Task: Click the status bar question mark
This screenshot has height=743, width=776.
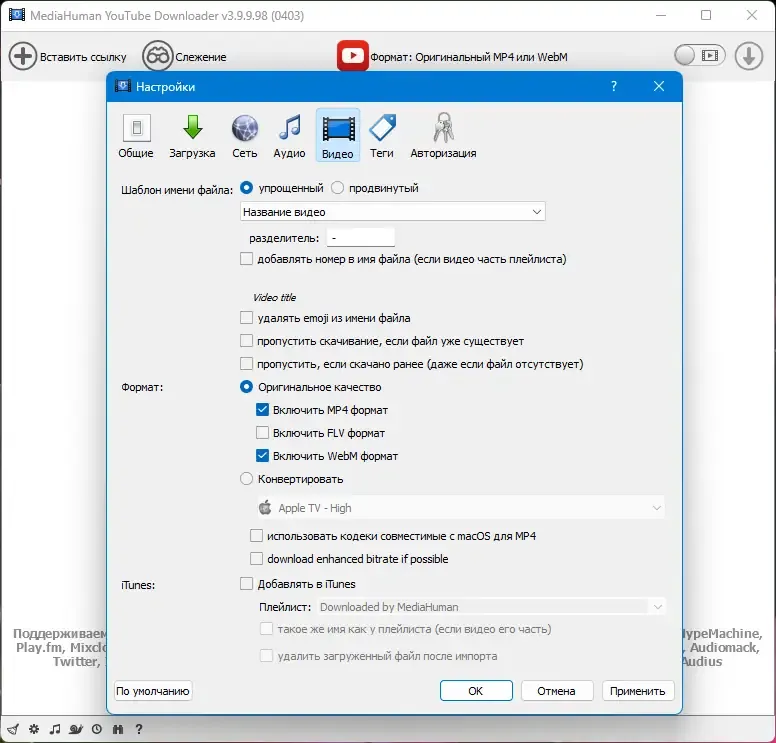Action: tap(139, 729)
